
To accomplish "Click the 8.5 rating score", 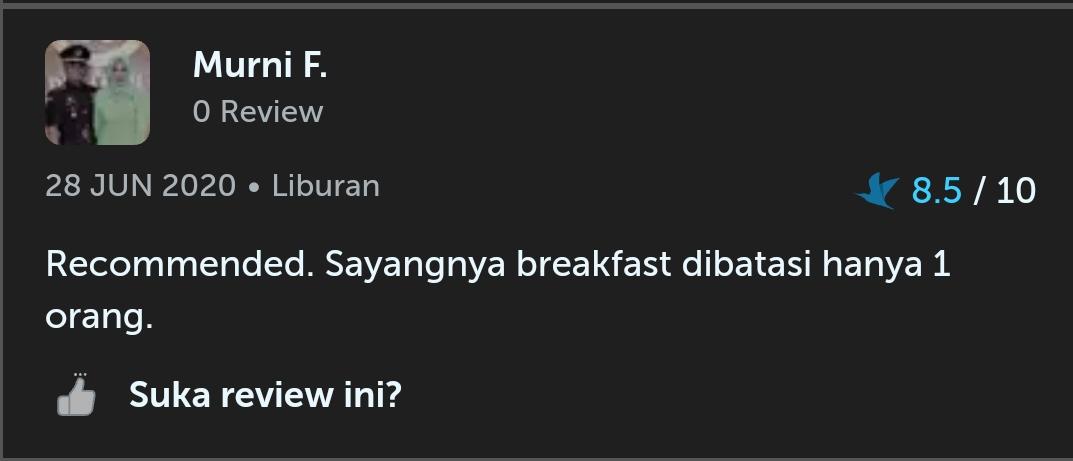I will tap(937, 191).
